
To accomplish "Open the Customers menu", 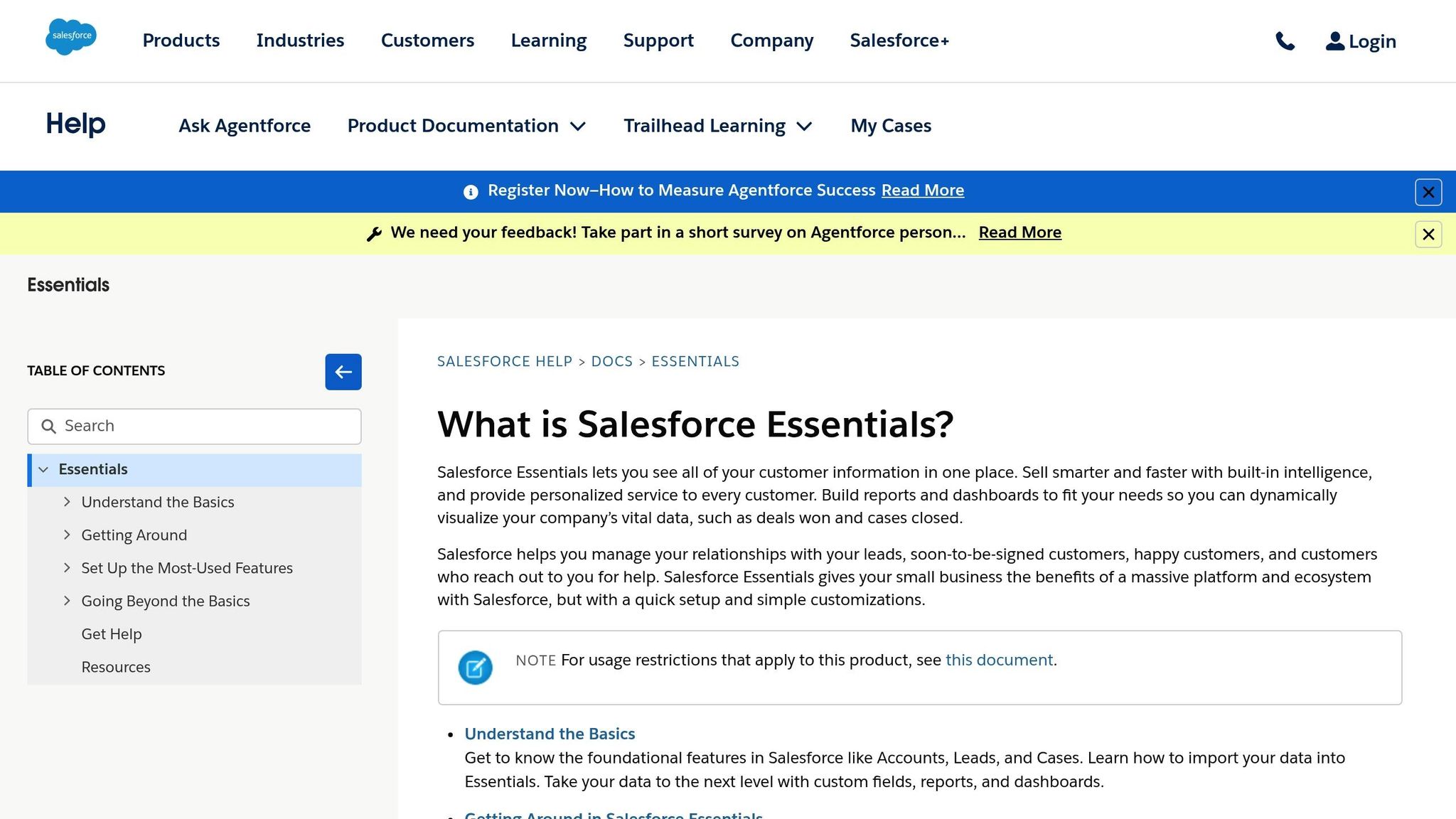I will coord(427,41).
